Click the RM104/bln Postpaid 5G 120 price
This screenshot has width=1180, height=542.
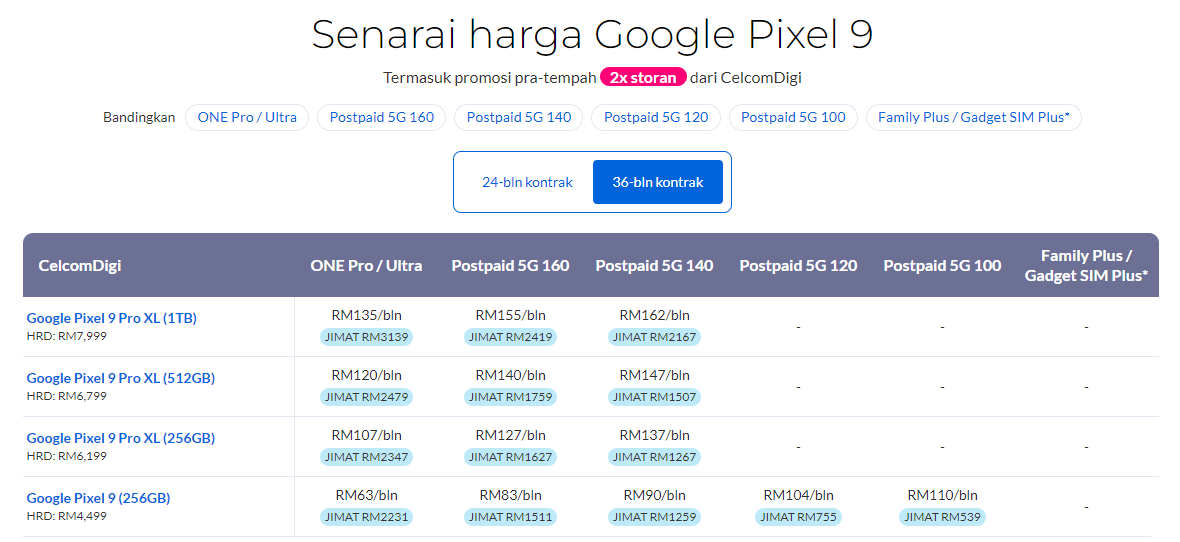click(798, 495)
